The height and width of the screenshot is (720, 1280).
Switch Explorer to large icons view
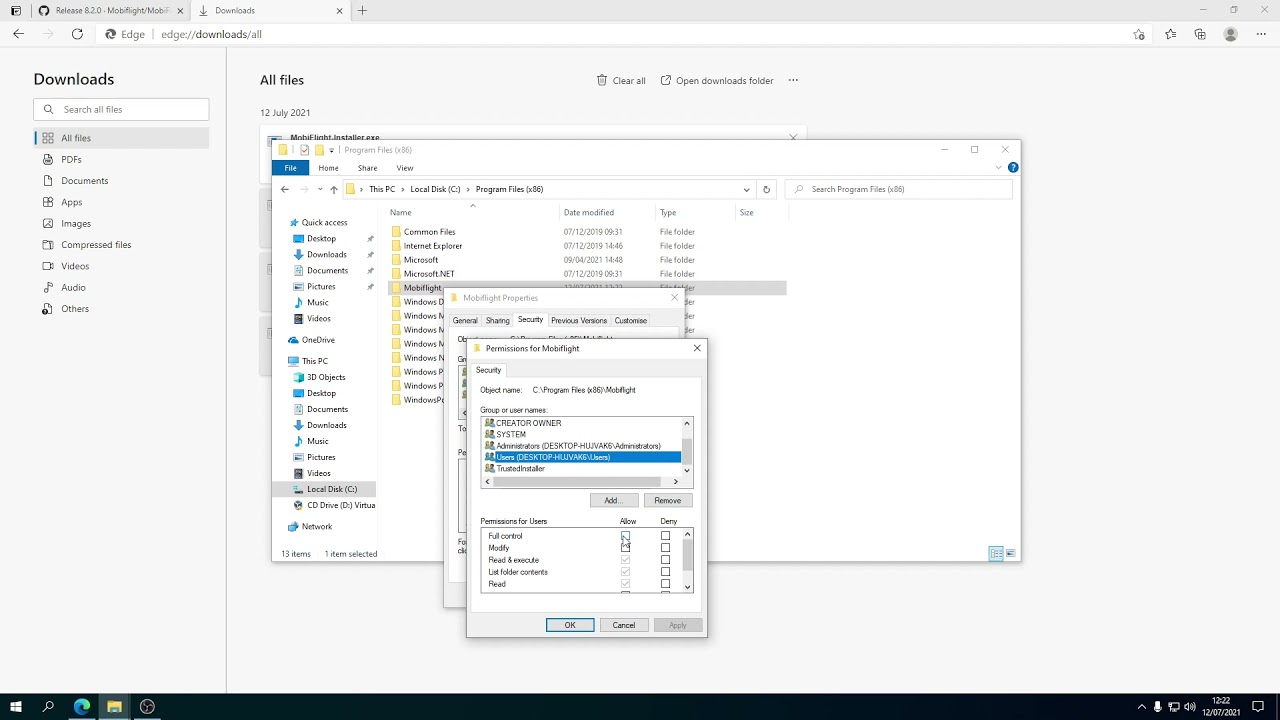pyautogui.click(x=1011, y=553)
